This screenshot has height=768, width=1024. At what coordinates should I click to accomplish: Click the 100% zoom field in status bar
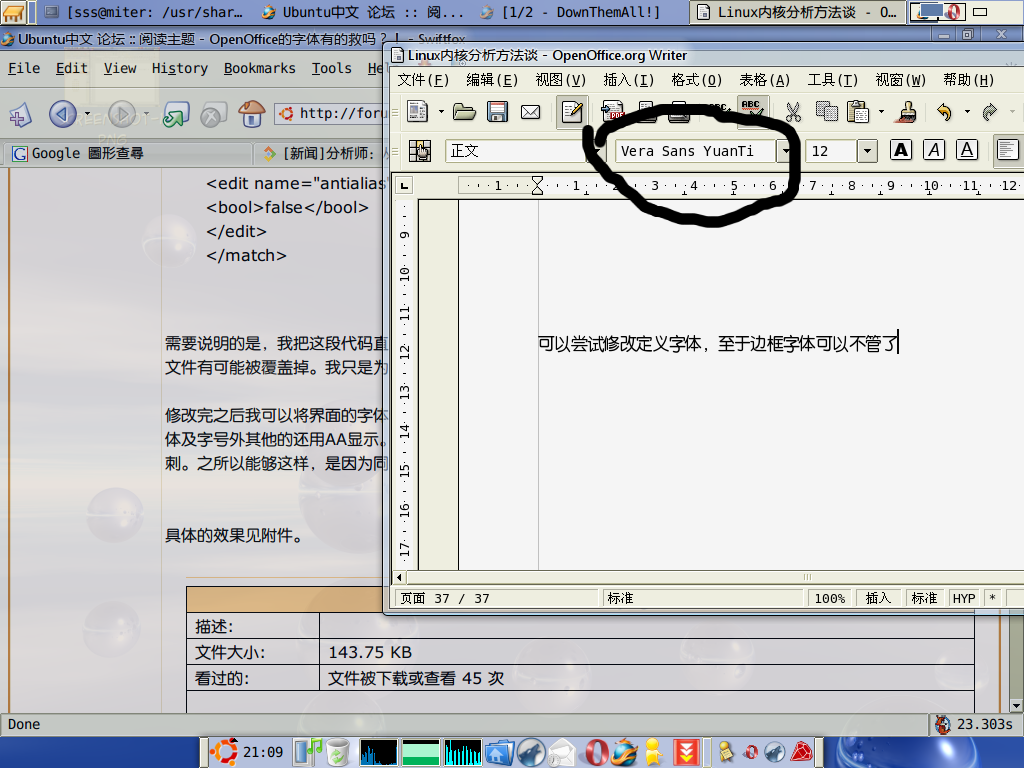[x=829, y=598]
